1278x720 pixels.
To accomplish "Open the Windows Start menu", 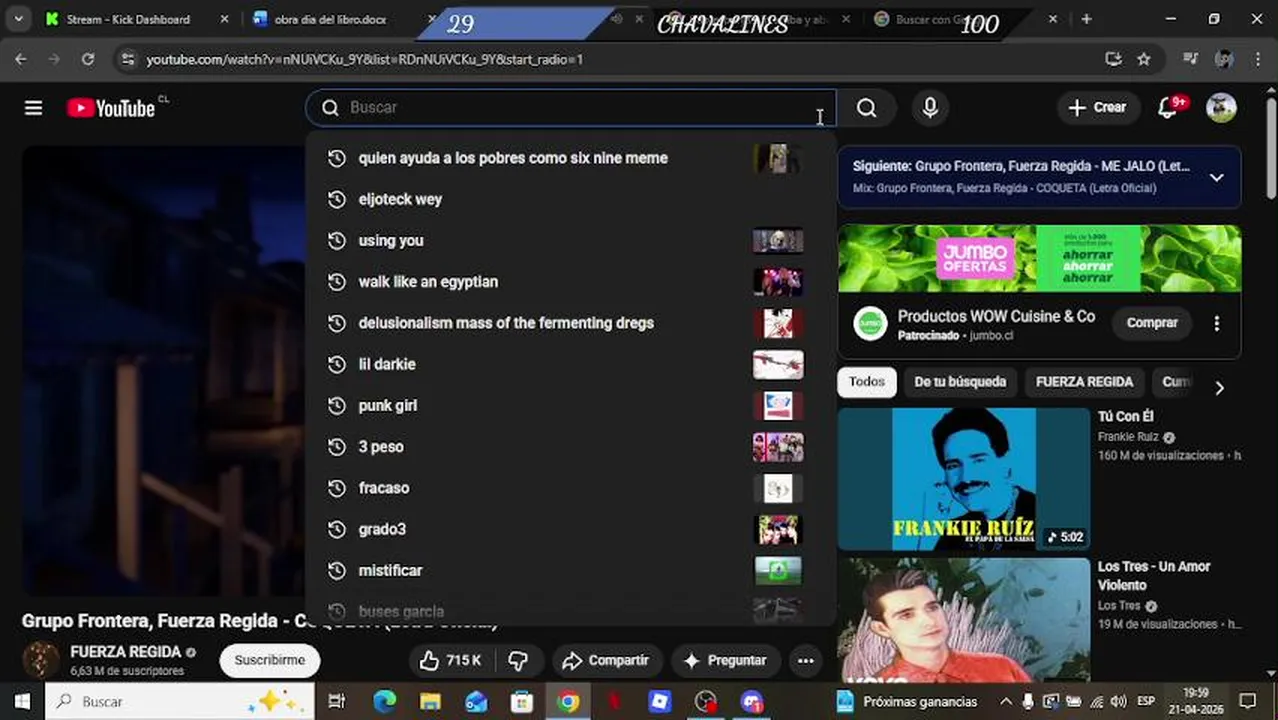I will [22, 701].
